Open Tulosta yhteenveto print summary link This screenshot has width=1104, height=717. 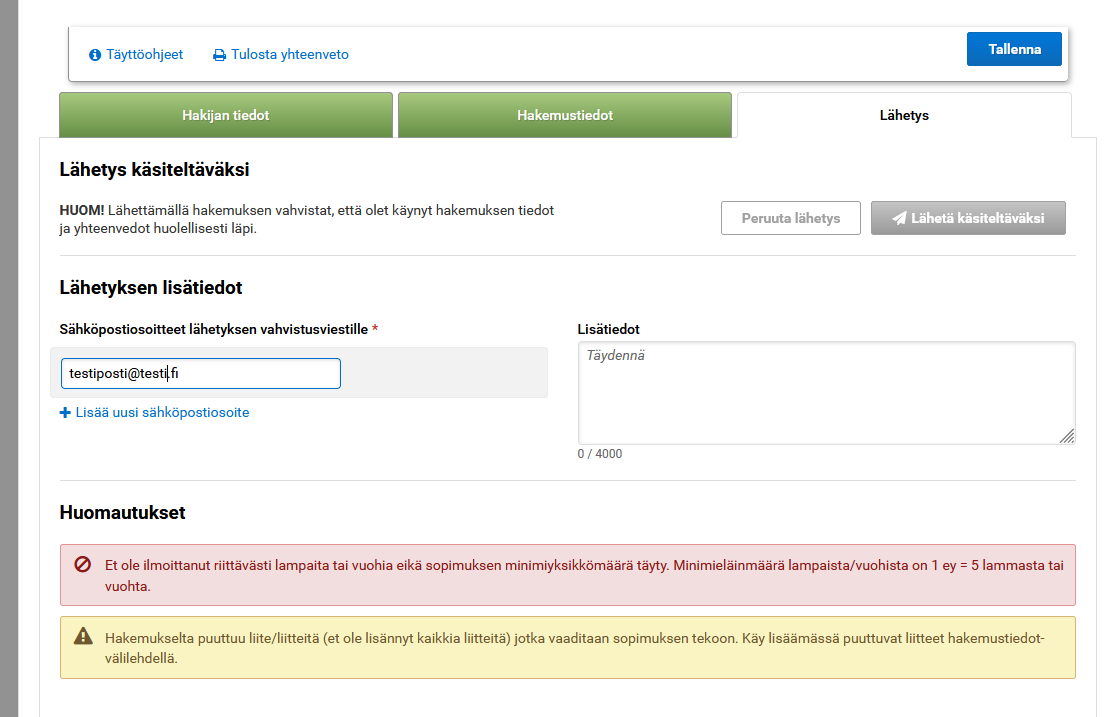(x=289, y=55)
